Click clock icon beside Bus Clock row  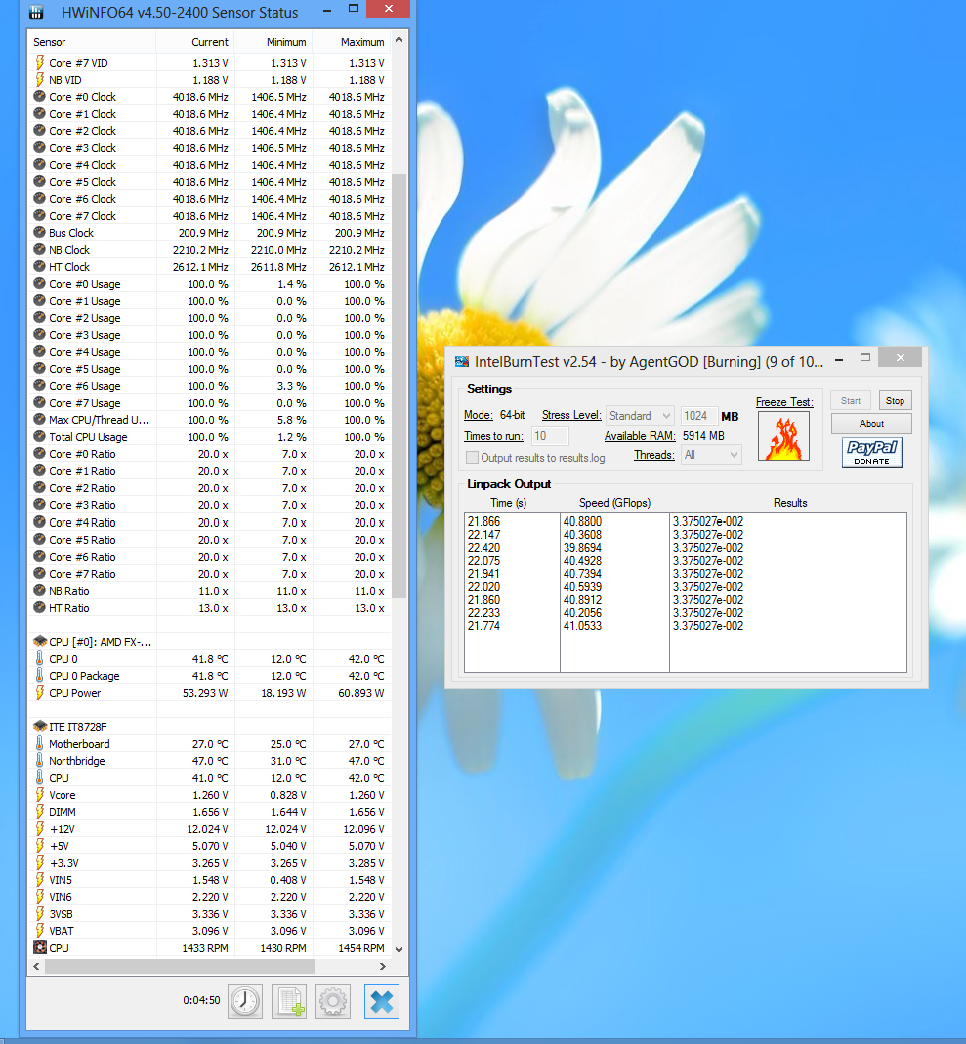coord(40,232)
